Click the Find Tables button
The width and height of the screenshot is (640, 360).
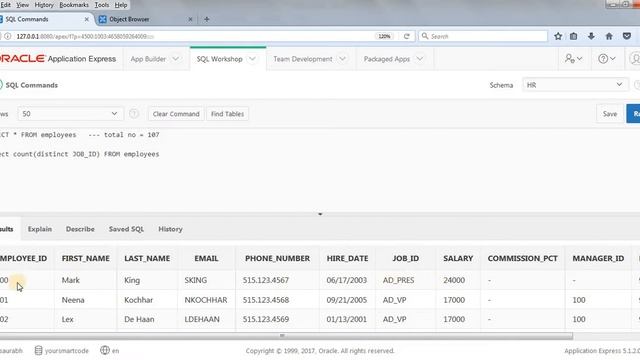[x=227, y=114]
